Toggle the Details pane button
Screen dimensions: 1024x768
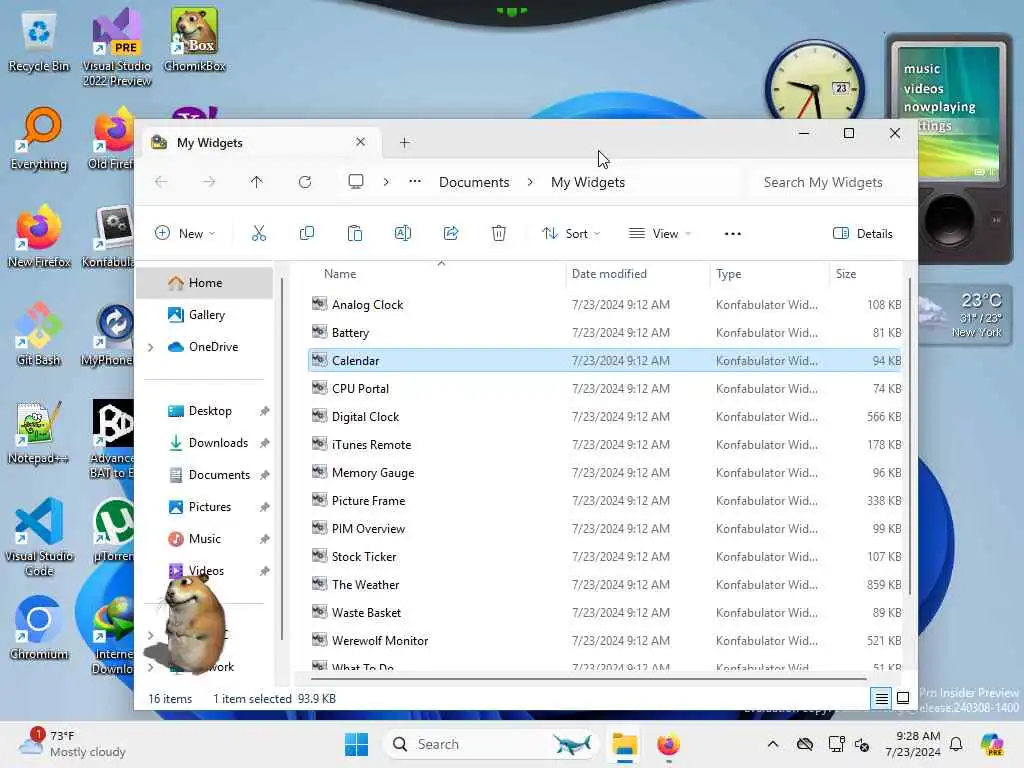point(863,234)
